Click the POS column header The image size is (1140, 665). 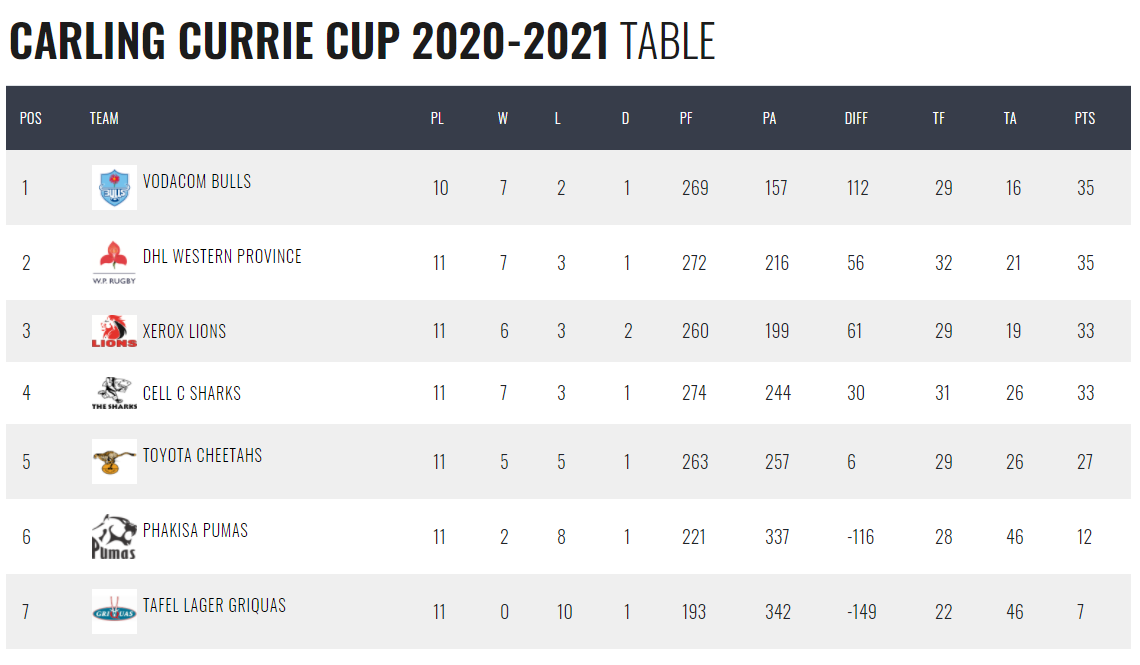tap(31, 118)
